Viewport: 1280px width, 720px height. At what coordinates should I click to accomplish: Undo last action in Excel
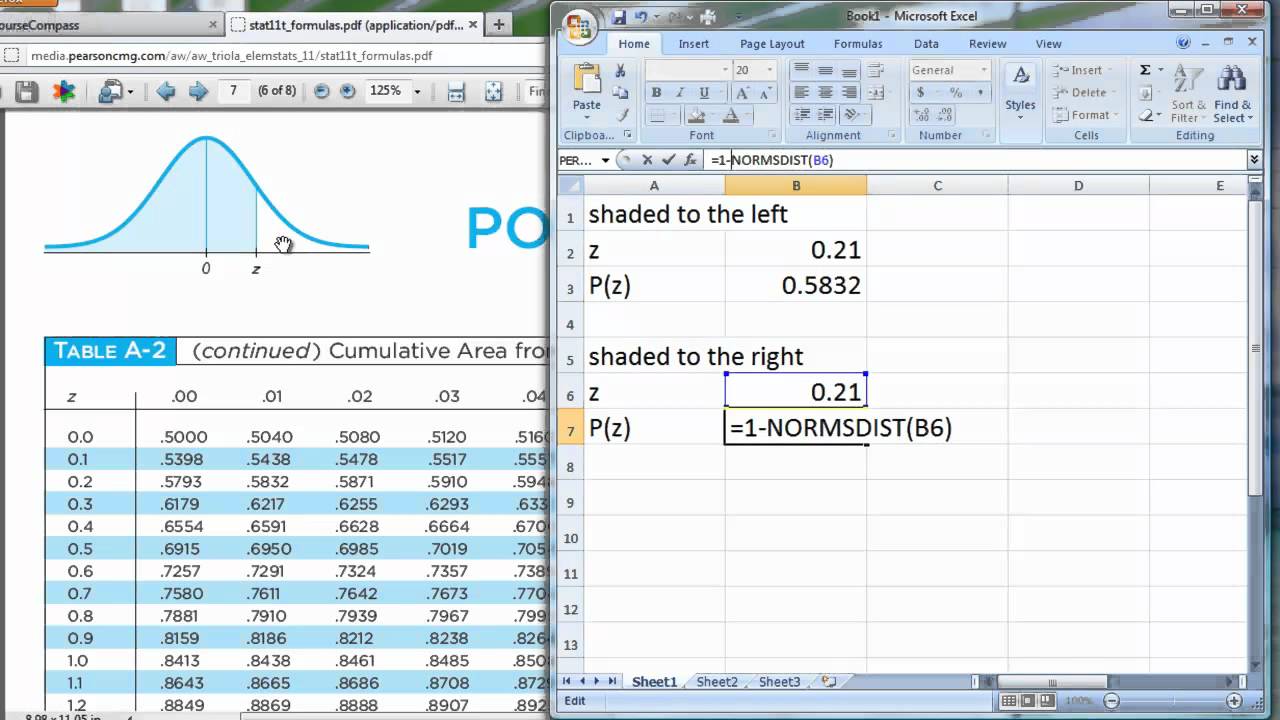[641, 17]
